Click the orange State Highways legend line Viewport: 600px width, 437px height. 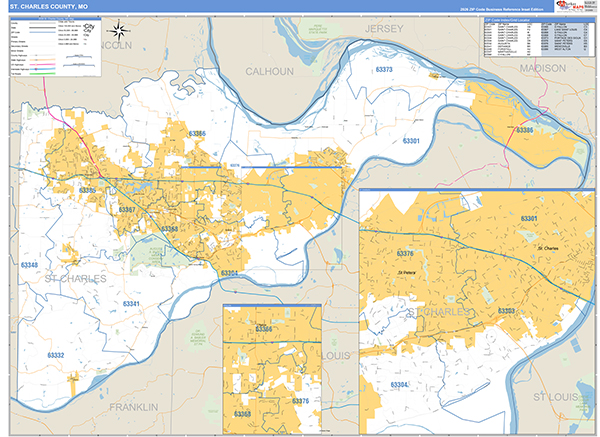coord(42,60)
